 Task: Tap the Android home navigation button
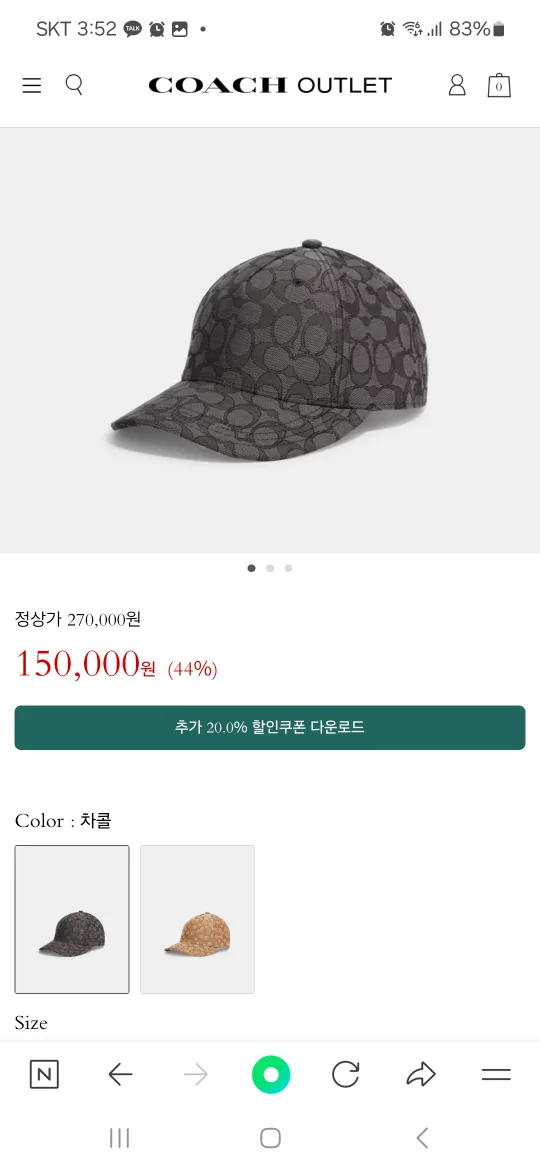270,1138
